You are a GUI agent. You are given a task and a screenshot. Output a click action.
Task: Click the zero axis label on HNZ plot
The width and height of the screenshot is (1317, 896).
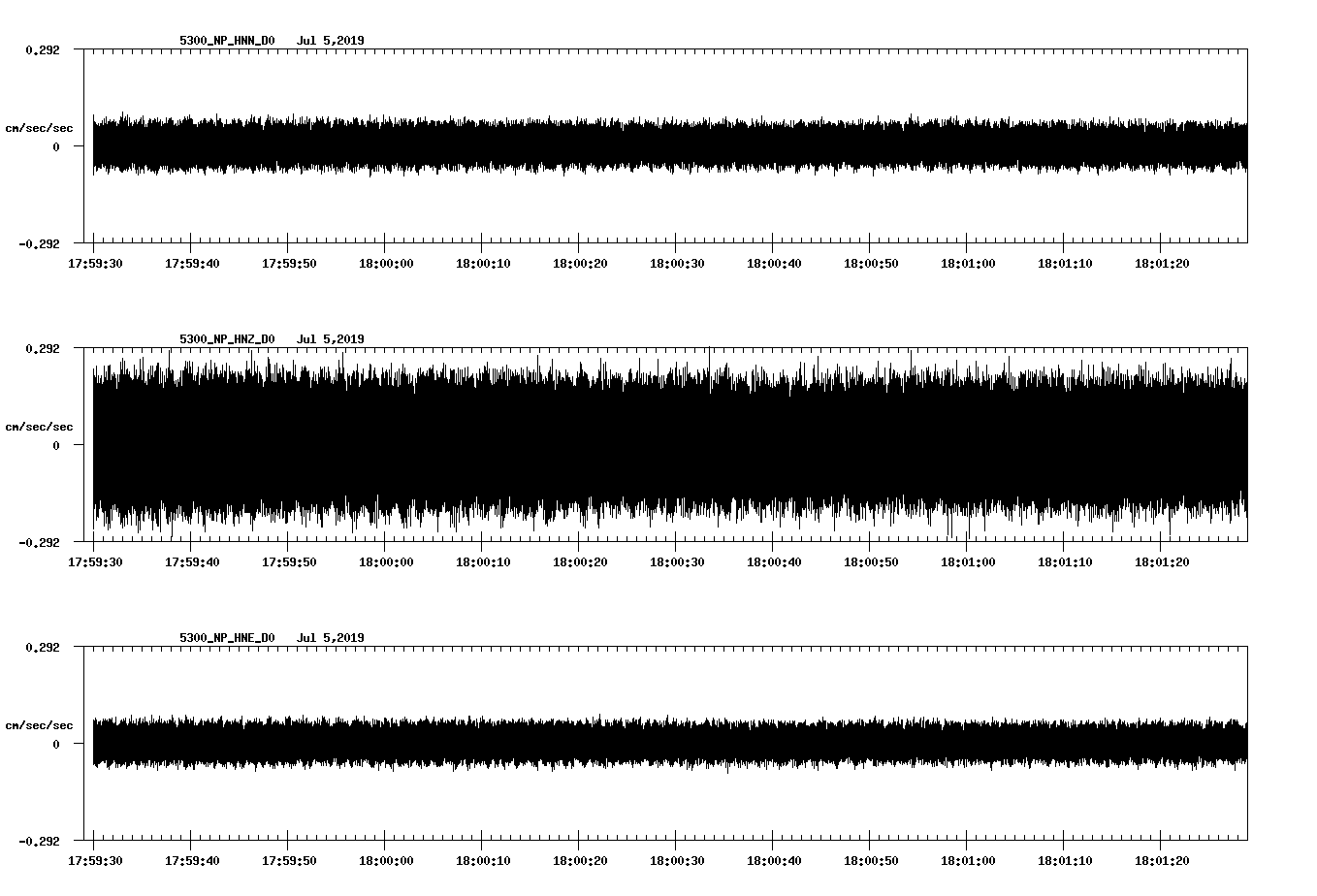click(x=56, y=446)
